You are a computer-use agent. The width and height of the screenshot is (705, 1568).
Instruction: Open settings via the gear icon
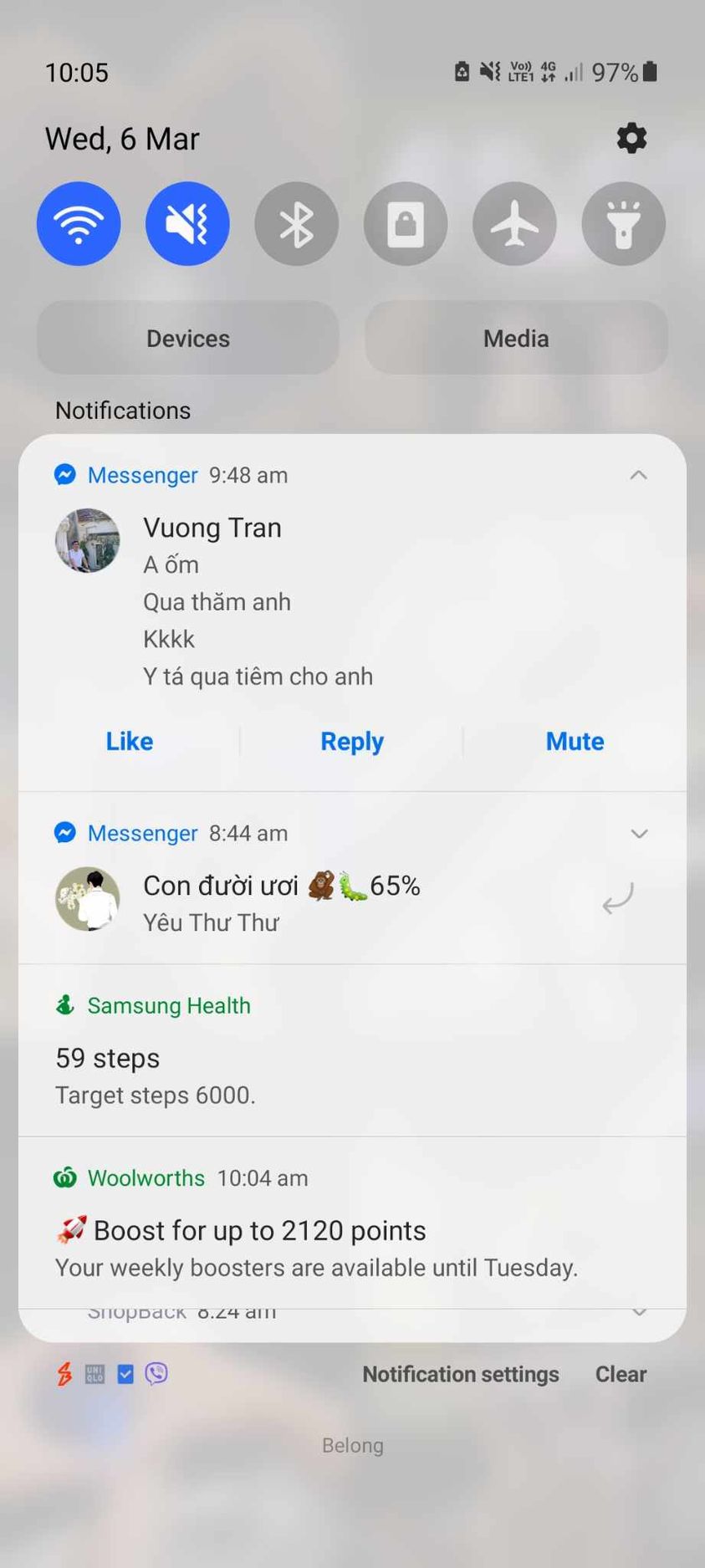[631, 138]
